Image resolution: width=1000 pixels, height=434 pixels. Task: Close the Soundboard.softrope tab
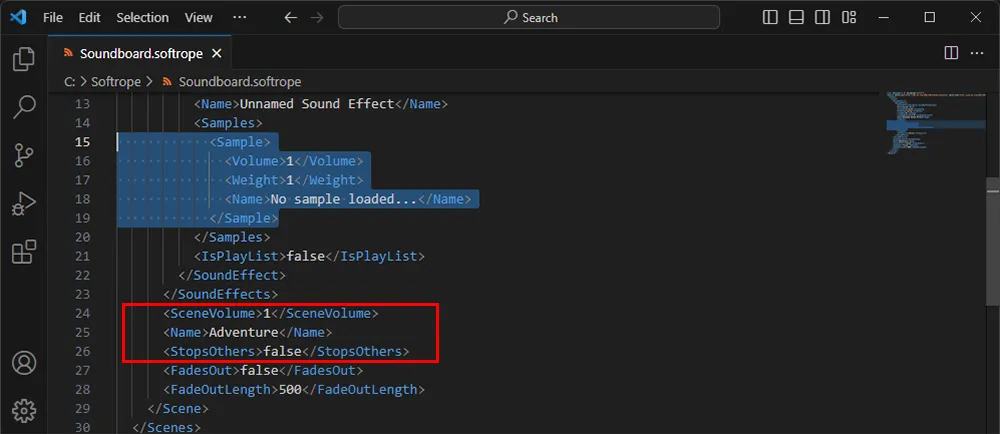pyautogui.click(x=216, y=54)
